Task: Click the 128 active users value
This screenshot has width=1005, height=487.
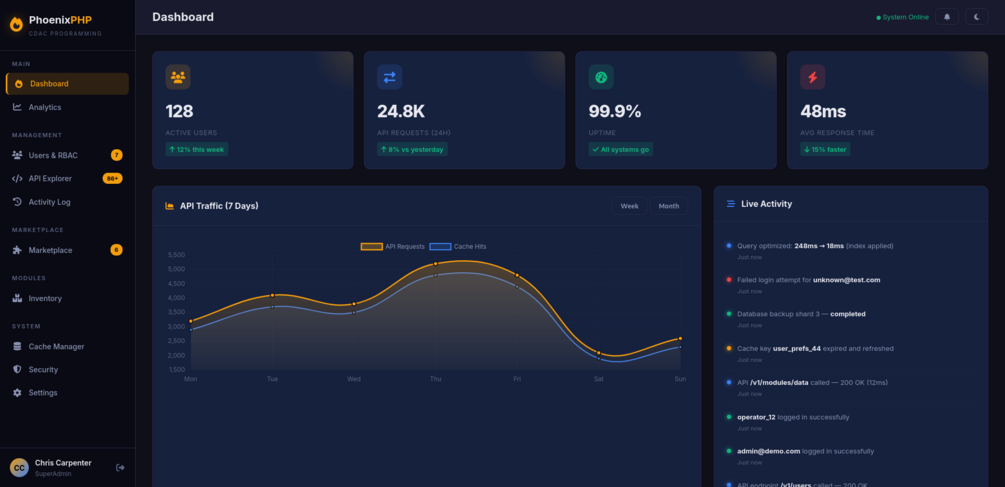Action: (x=179, y=111)
